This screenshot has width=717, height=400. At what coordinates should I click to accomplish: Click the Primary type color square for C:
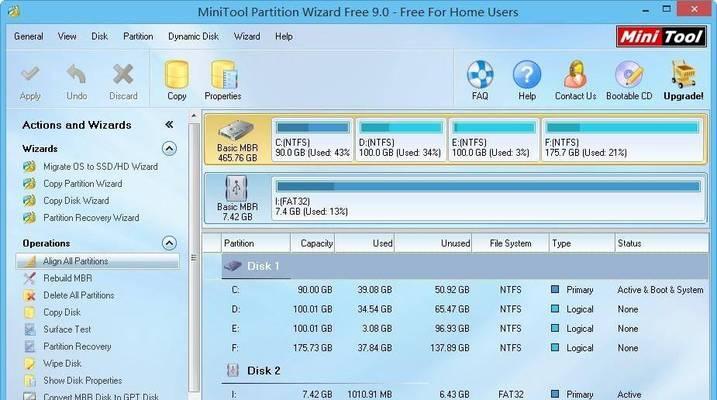coord(555,289)
